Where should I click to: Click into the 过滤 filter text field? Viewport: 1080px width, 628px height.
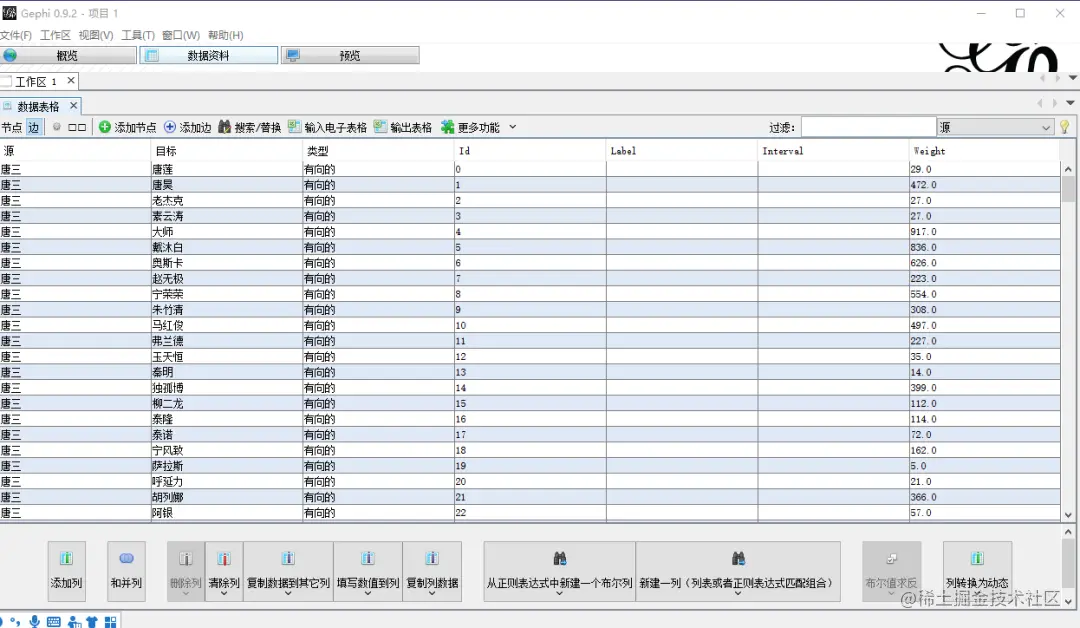(x=868, y=127)
